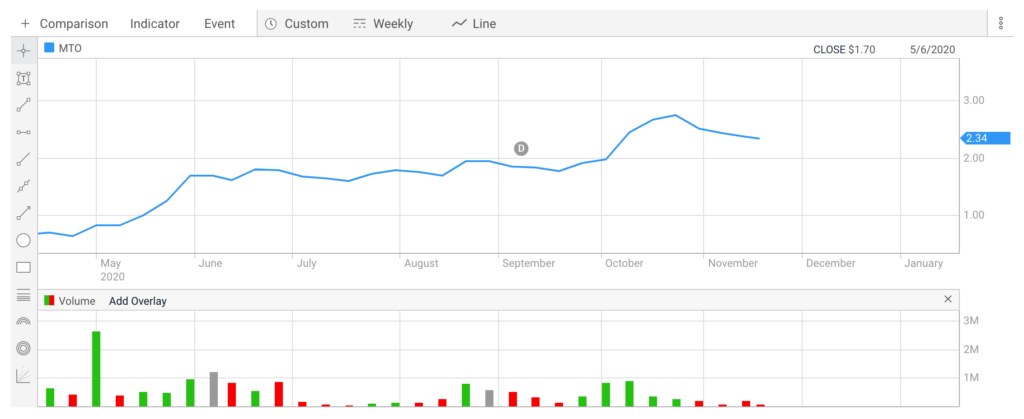Click the interval icon beside Weekly
This screenshot has height=419, width=1024.
pyautogui.click(x=359, y=23)
